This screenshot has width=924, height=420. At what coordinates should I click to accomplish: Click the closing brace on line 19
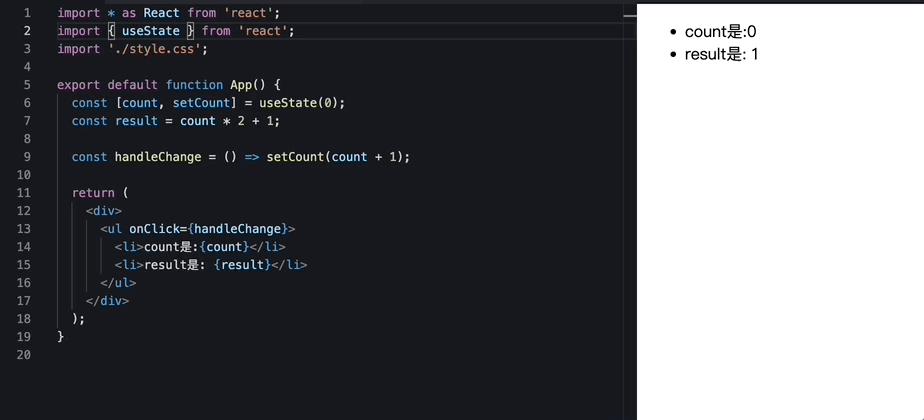click(x=60, y=337)
